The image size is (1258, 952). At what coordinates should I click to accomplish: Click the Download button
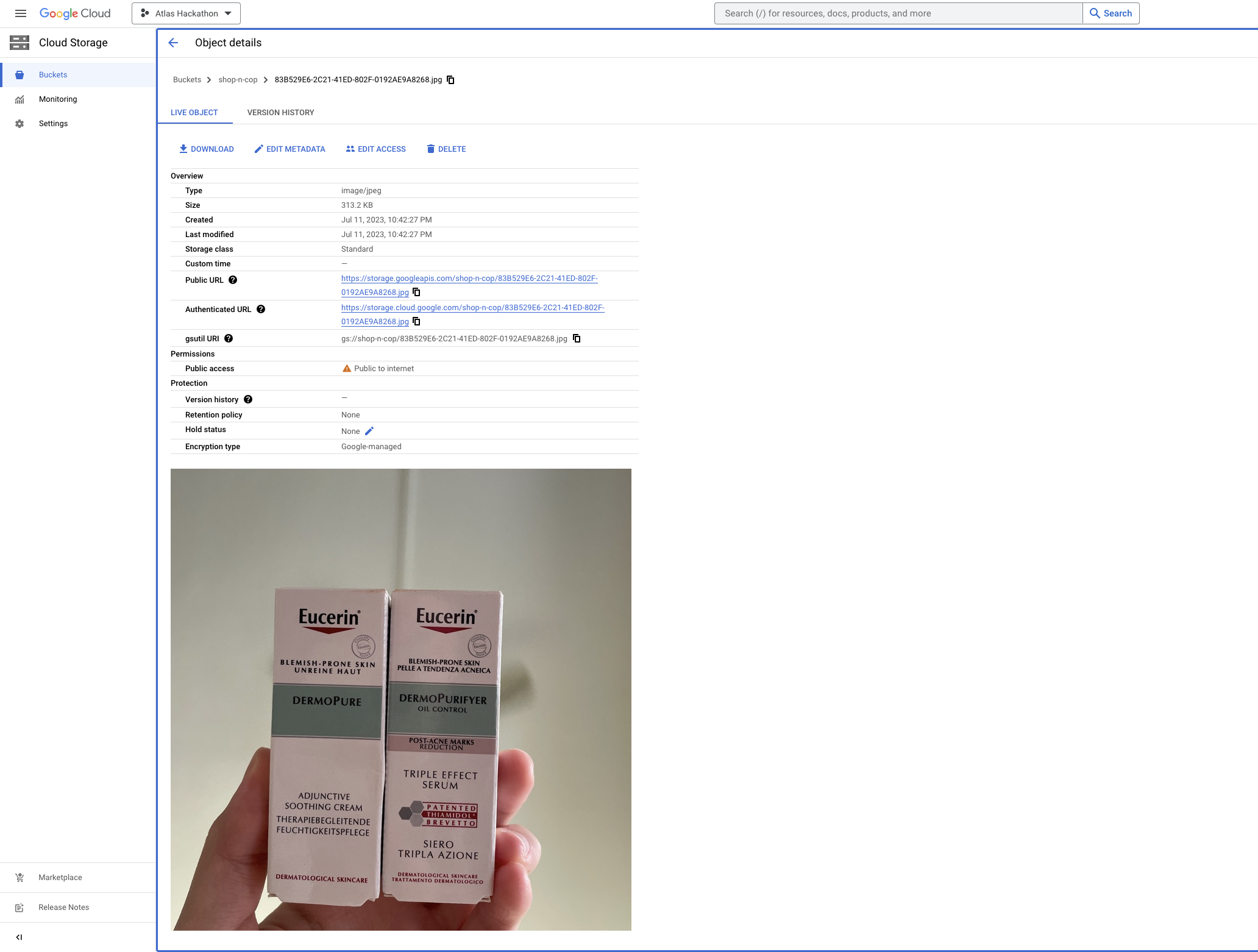206,149
